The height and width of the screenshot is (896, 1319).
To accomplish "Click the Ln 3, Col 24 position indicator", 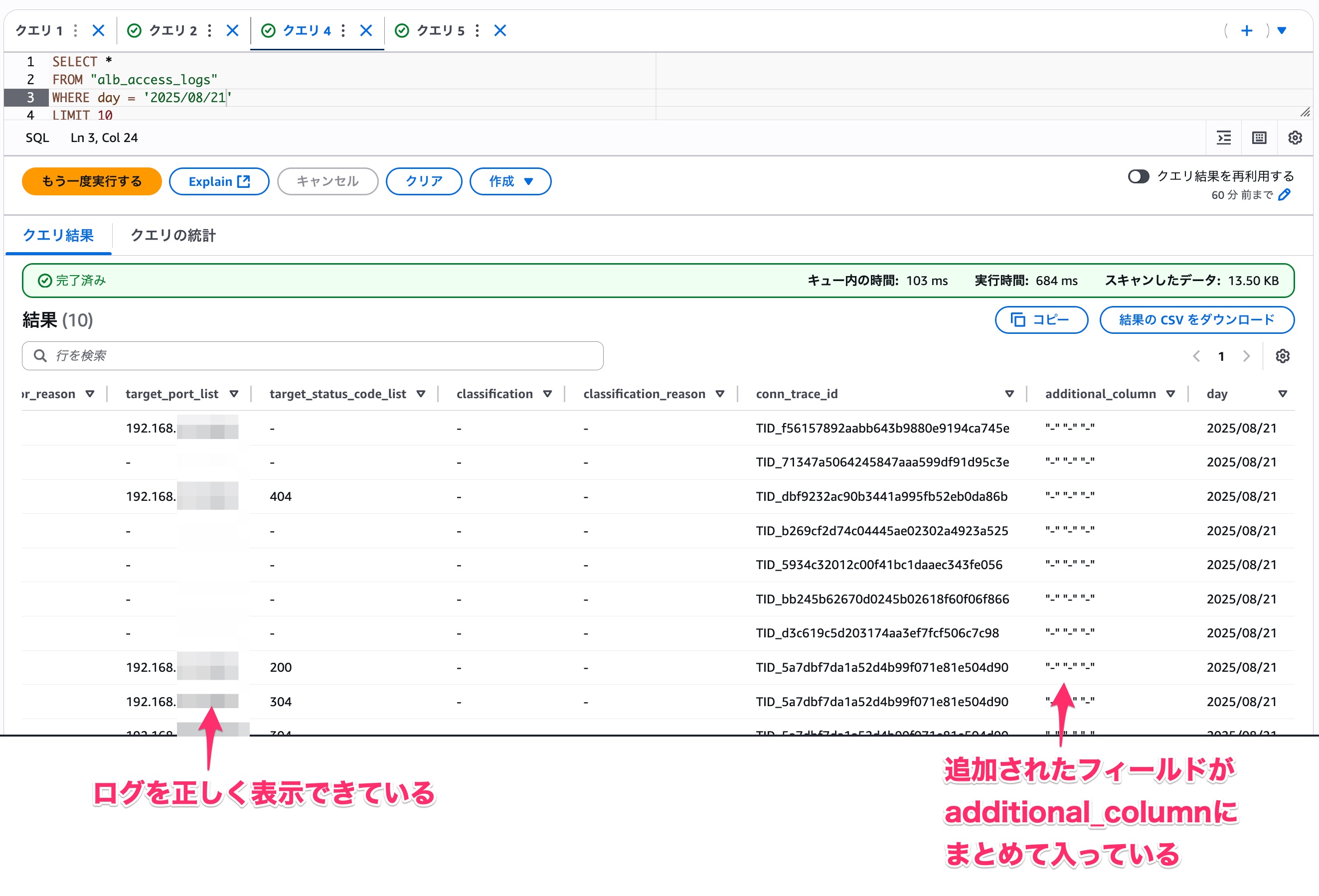I will coord(104,138).
